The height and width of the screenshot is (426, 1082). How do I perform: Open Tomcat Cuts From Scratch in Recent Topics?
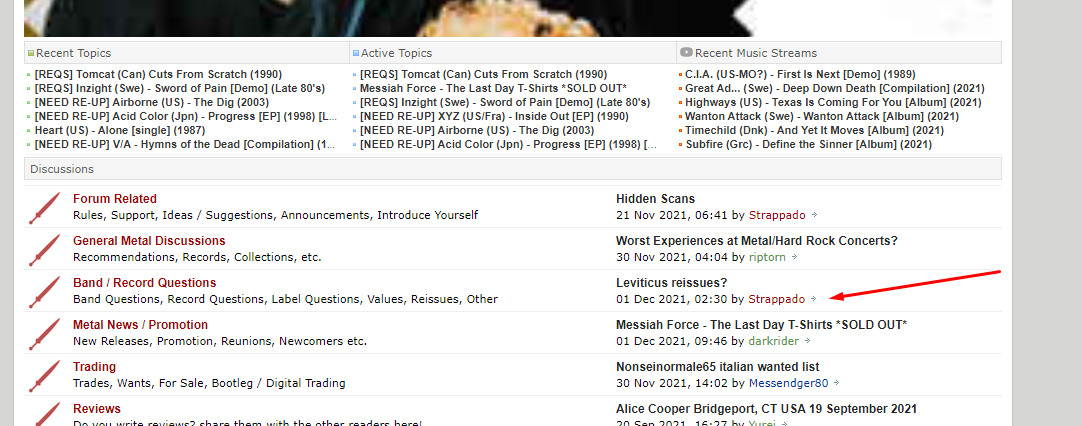tap(158, 74)
